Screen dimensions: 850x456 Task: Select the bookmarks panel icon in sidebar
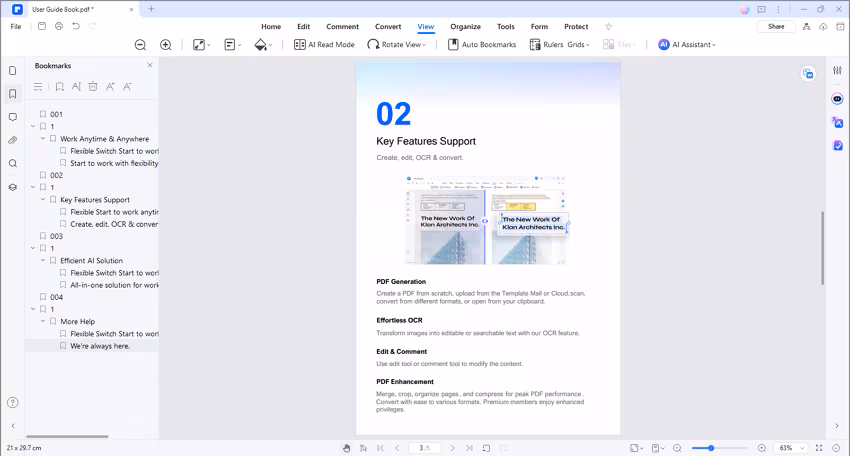(12, 94)
